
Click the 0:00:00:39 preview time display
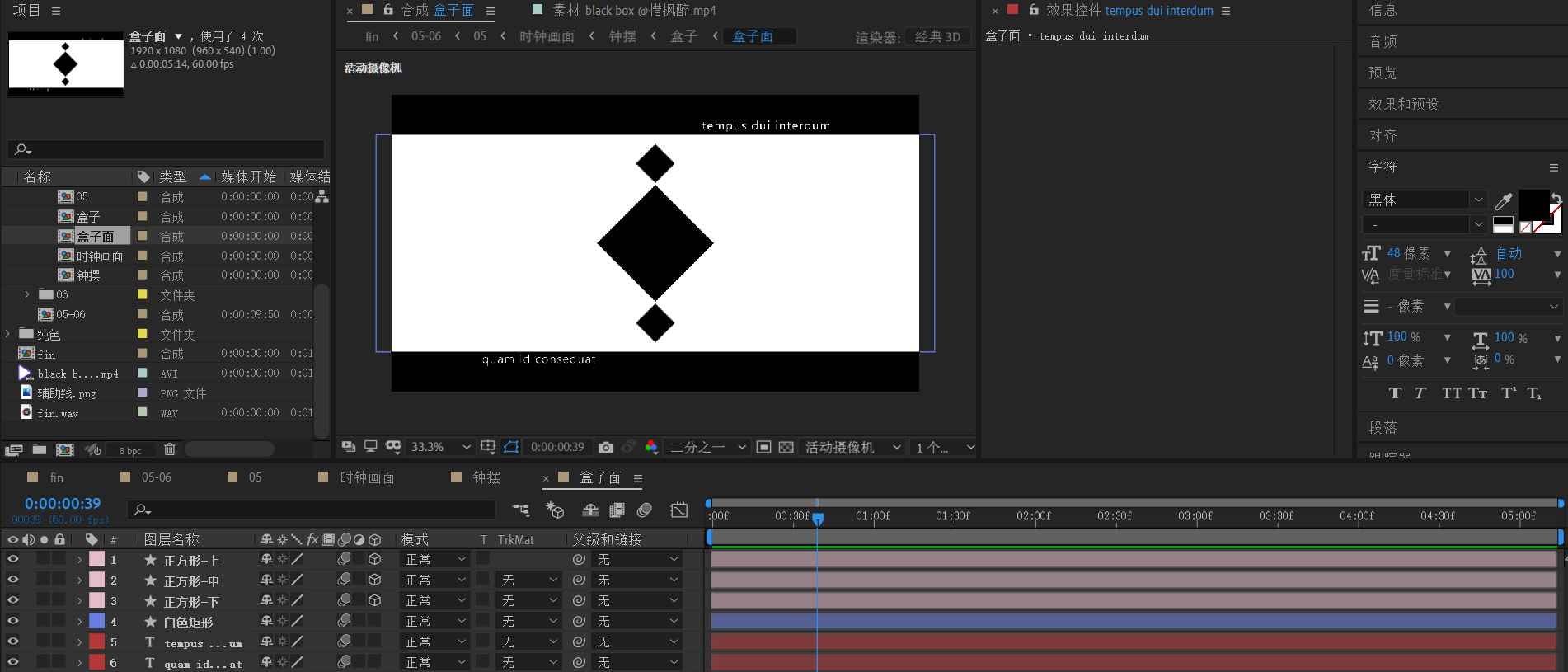pyautogui.click(x=557, y=447)
